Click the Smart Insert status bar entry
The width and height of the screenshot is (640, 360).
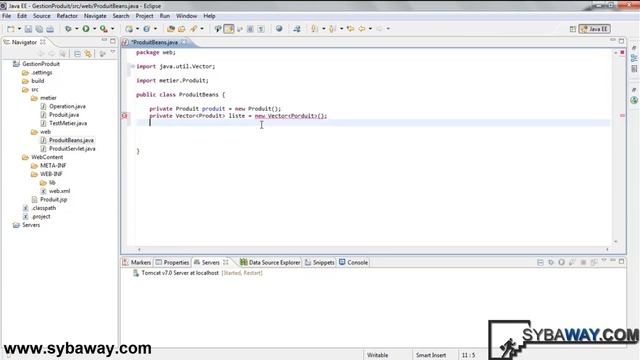[x=431, y=355]
